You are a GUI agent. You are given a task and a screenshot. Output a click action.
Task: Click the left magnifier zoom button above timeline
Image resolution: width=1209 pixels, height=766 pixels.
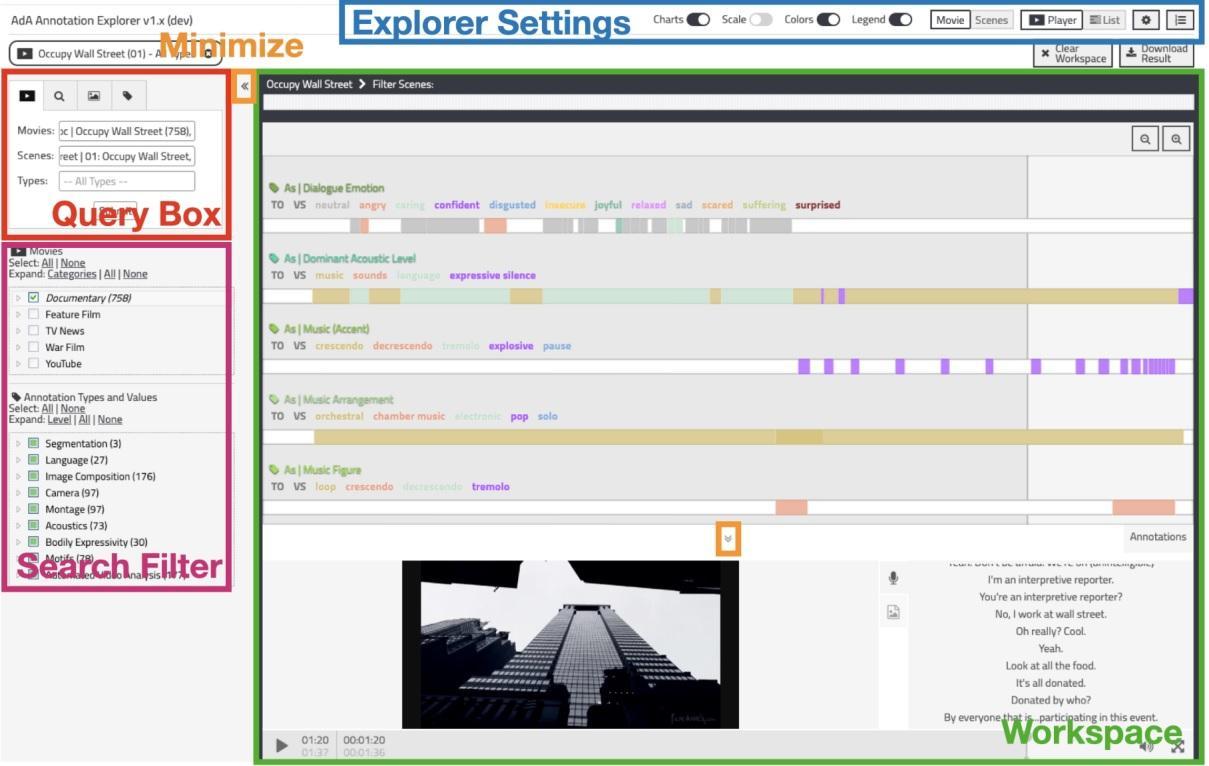click(x=1145, y=140)
